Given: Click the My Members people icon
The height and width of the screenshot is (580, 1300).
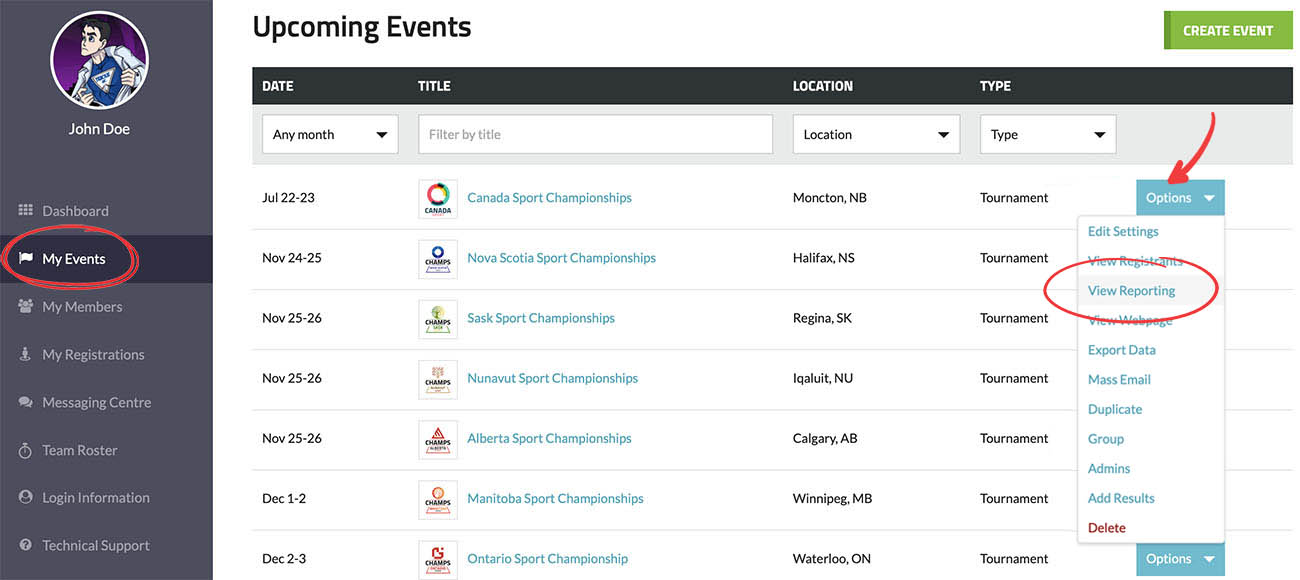Looking at the screenshot, I should pos(26,307).
